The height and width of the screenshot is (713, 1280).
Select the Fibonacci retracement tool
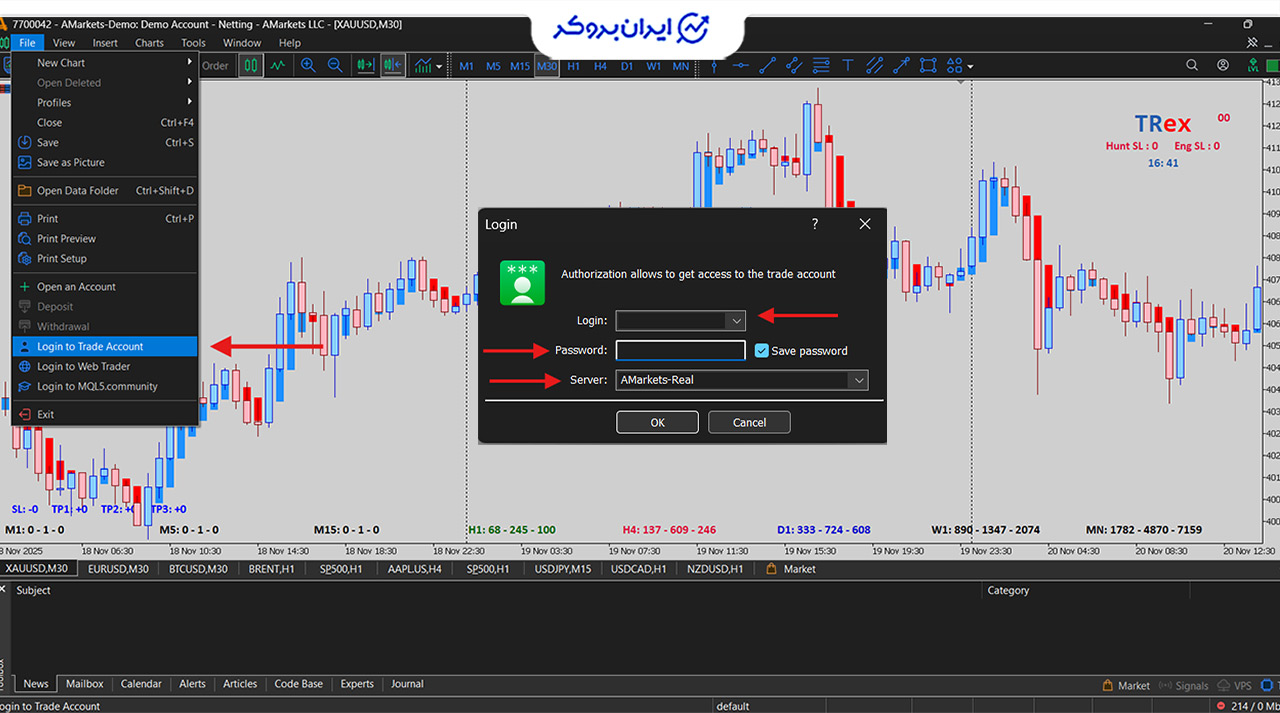(x=821, y=66)
